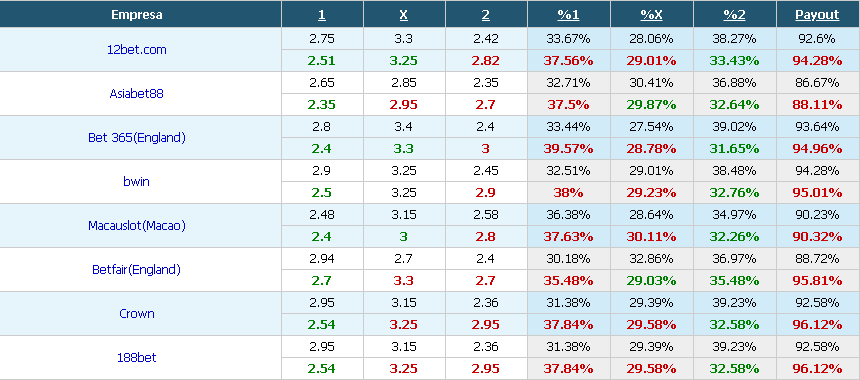Open the 12bet.com bookmaker link
The width and height of the screenshot is (860, 380).
pos(137,49)
